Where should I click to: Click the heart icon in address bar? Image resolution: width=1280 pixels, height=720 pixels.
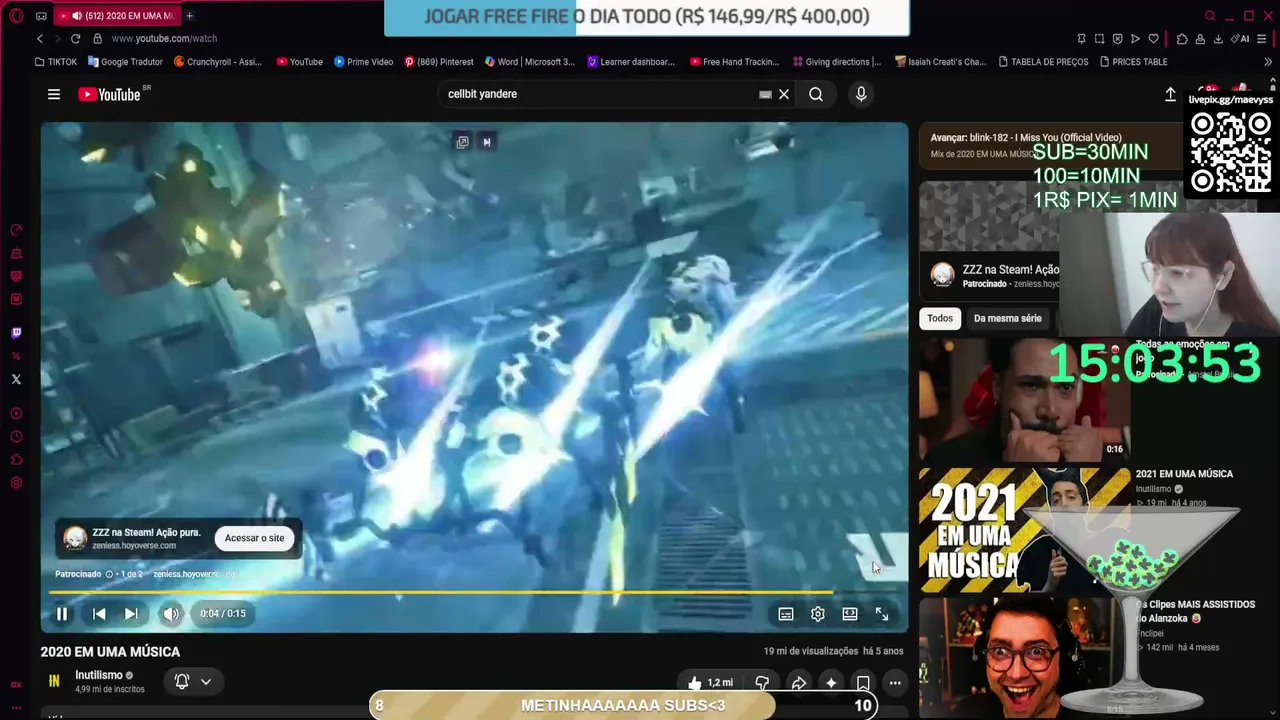point(1153,39)
